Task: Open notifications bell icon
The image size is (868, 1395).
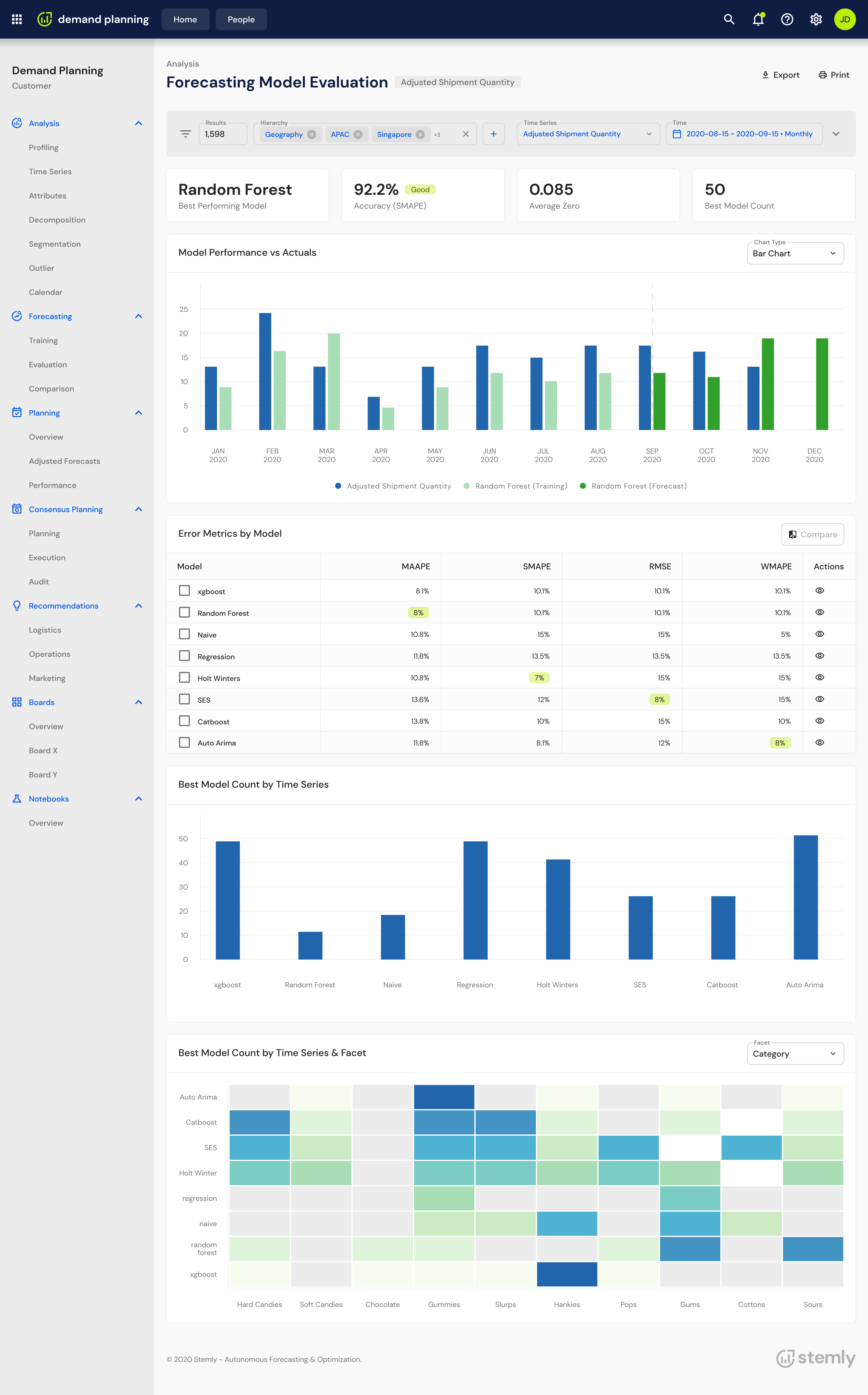Action: click(758, 20)
